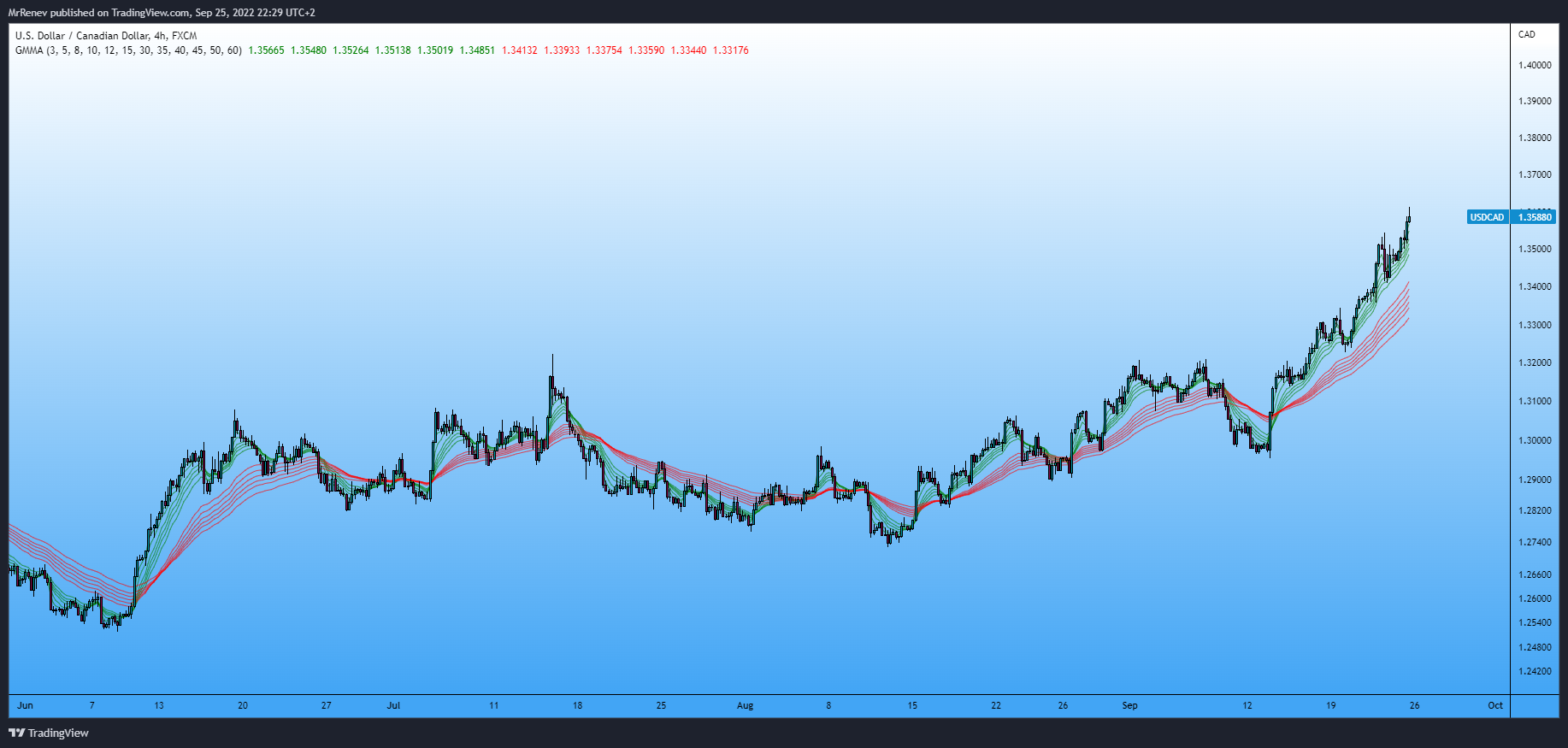Screen dimensions: 1568x748
Task: Click the current price tag 1.35880
Action: coord(1534,217)
